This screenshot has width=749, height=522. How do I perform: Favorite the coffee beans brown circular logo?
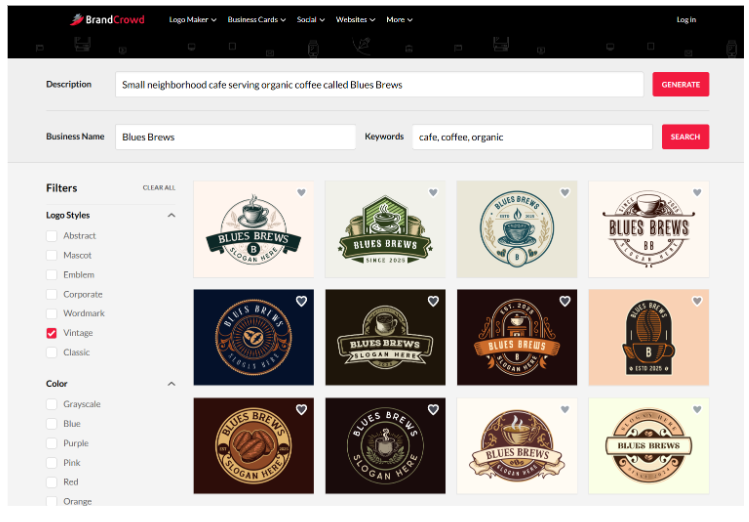301,410
